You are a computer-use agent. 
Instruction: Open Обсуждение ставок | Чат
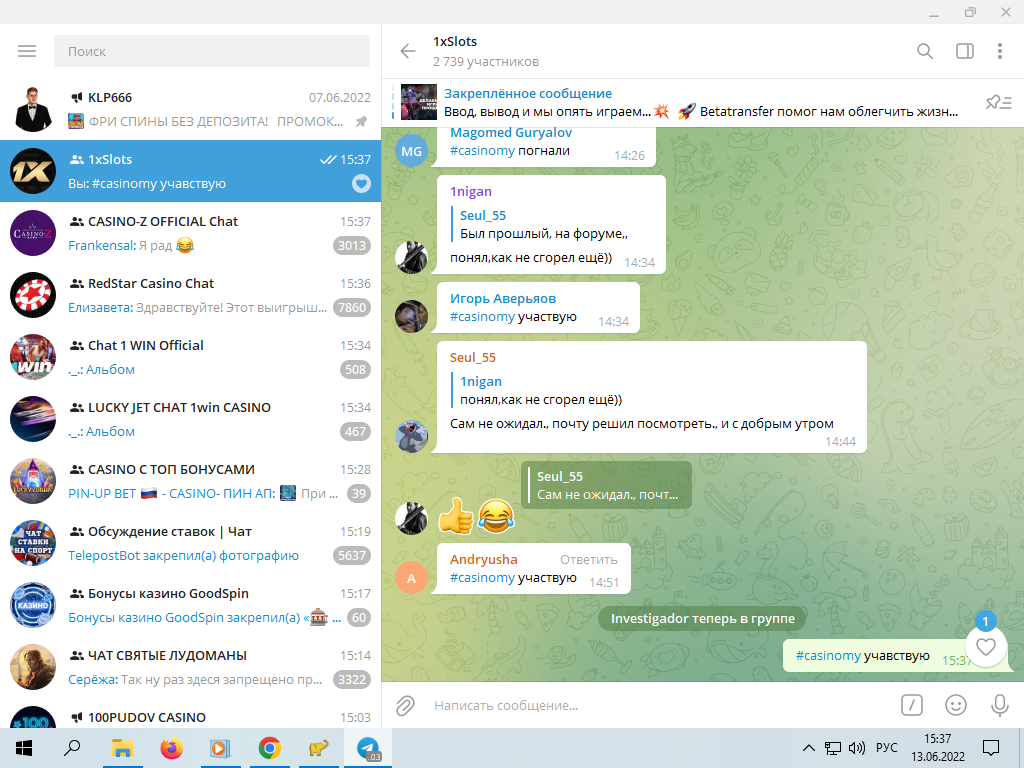[x=191, y=543]
